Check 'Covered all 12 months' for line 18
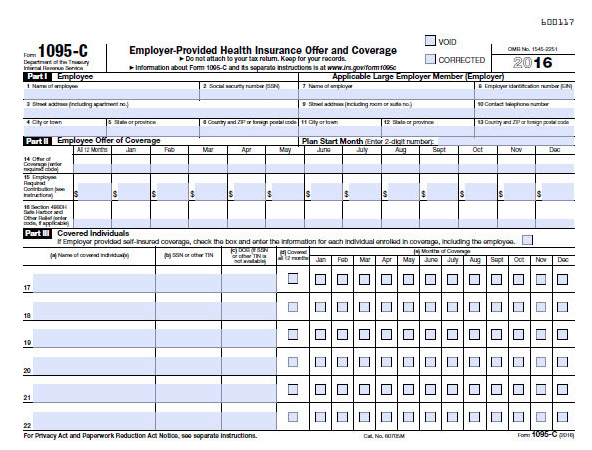Image resolution: width=592 pixels, height=450 pixels. [293, 307]
